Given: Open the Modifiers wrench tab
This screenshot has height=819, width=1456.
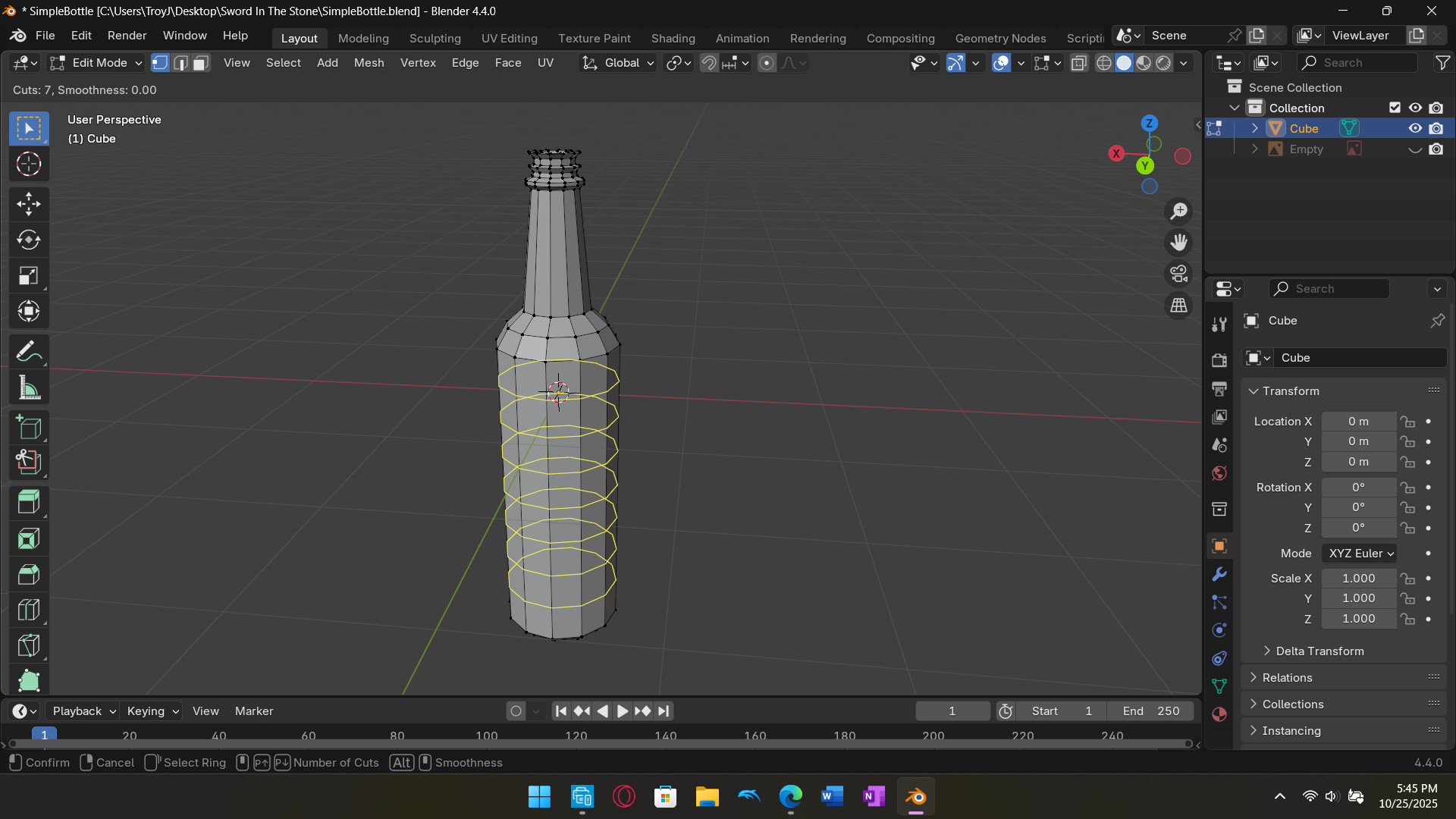Looking at the screenshot, I should 1219,574.
